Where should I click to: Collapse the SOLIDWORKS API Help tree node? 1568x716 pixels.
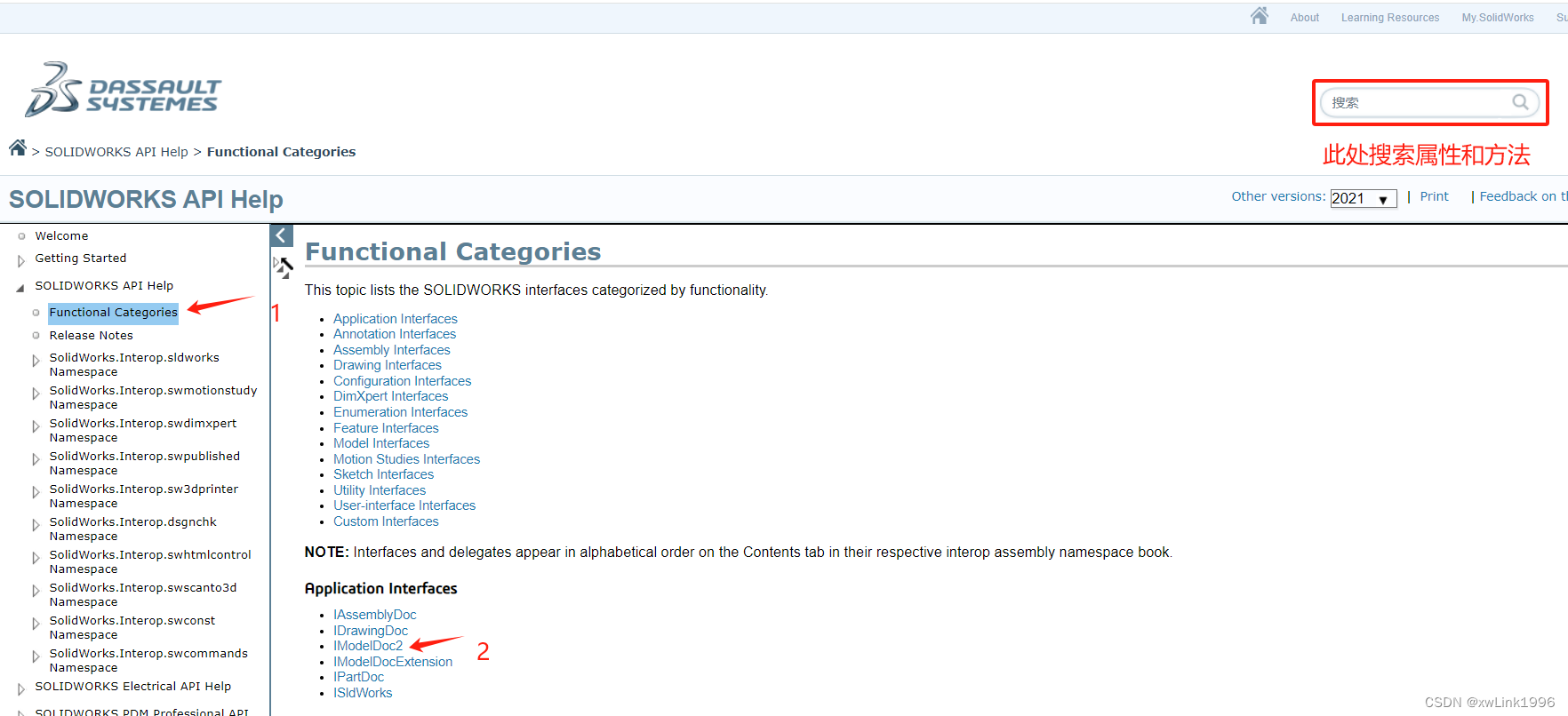pyautogui.click(x=20, y=288)
